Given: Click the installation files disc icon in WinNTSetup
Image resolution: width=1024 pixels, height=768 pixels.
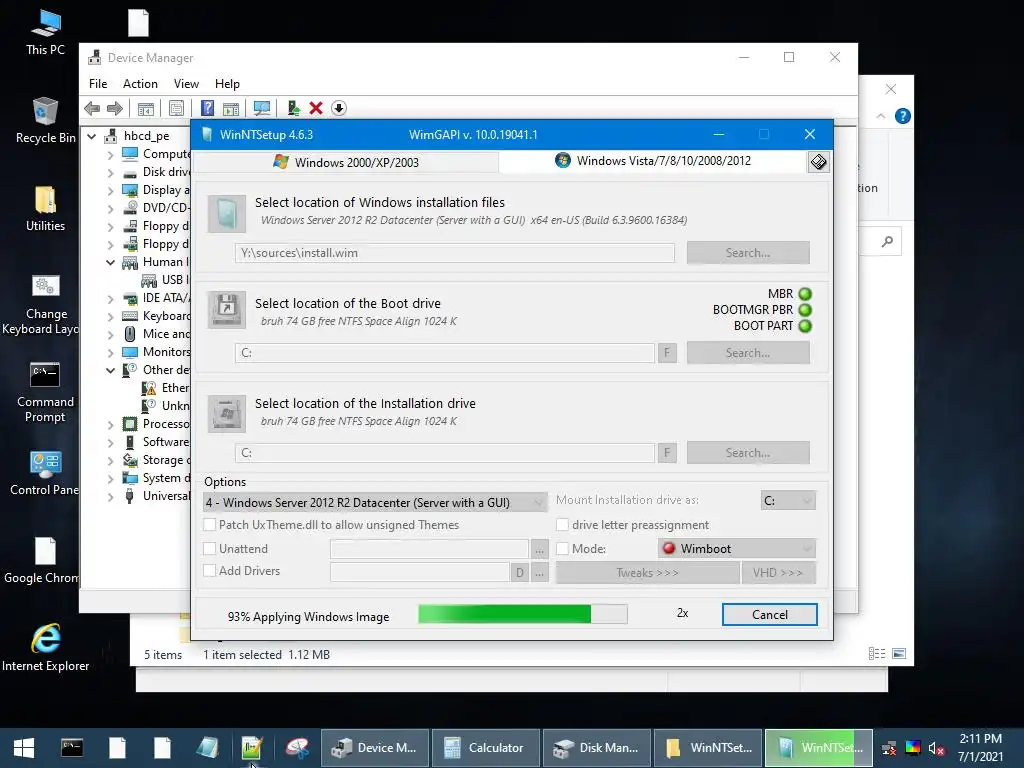Looking at the screenshot, I should (227, 214).
